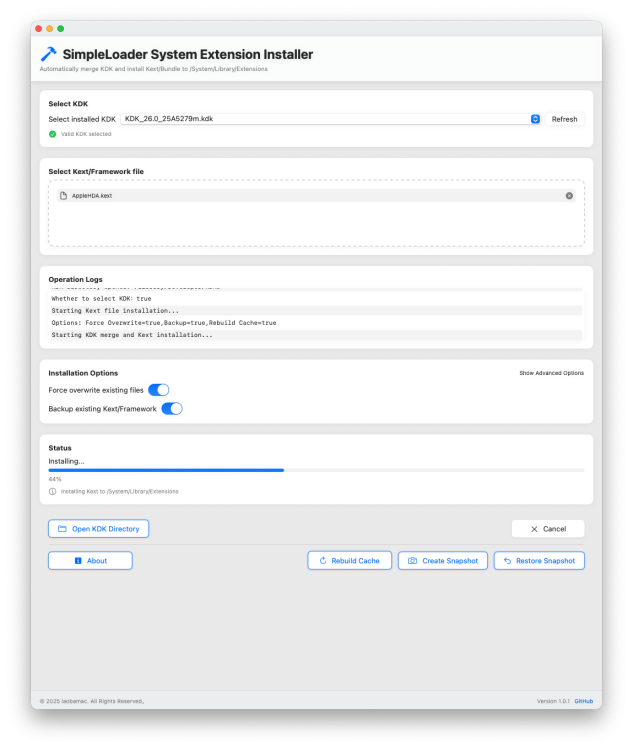Click log line 'Starting Kext file installation...'
633x750 pixels.
115,311
